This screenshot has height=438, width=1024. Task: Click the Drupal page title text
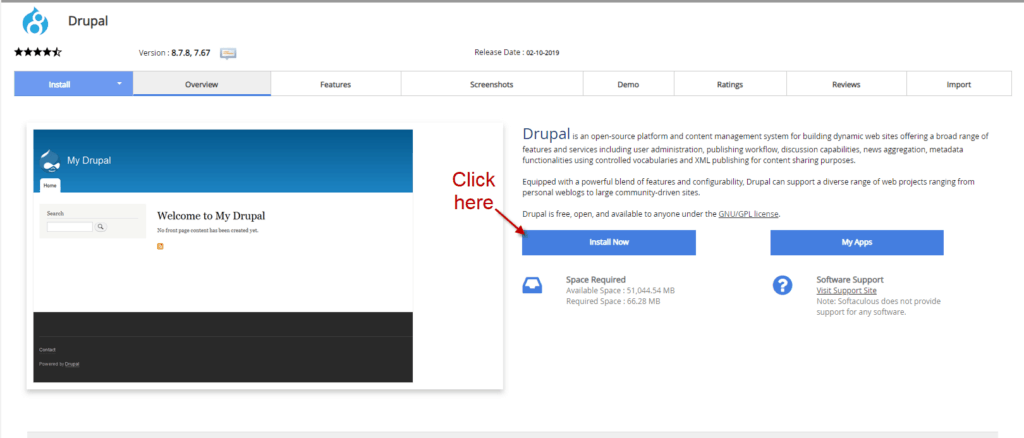[88, 21]
